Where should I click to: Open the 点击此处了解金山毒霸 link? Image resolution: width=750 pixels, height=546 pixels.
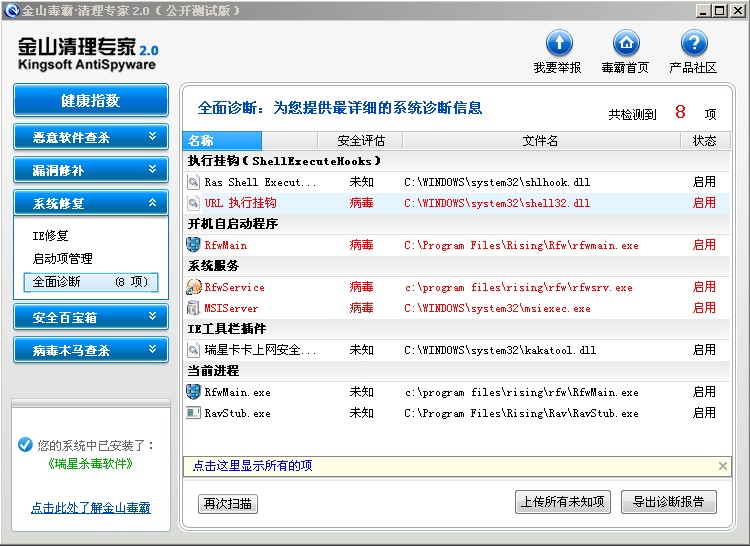tap(91, 507)
